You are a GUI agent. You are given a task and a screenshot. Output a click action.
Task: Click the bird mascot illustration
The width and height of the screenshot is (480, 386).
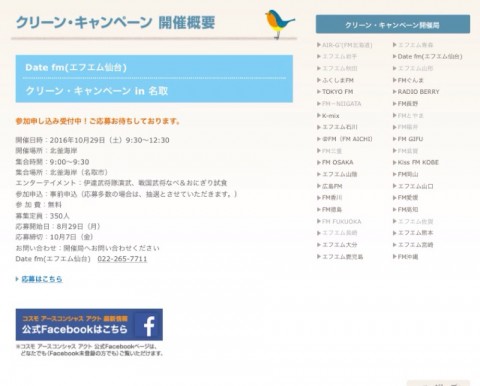point(279,24)
